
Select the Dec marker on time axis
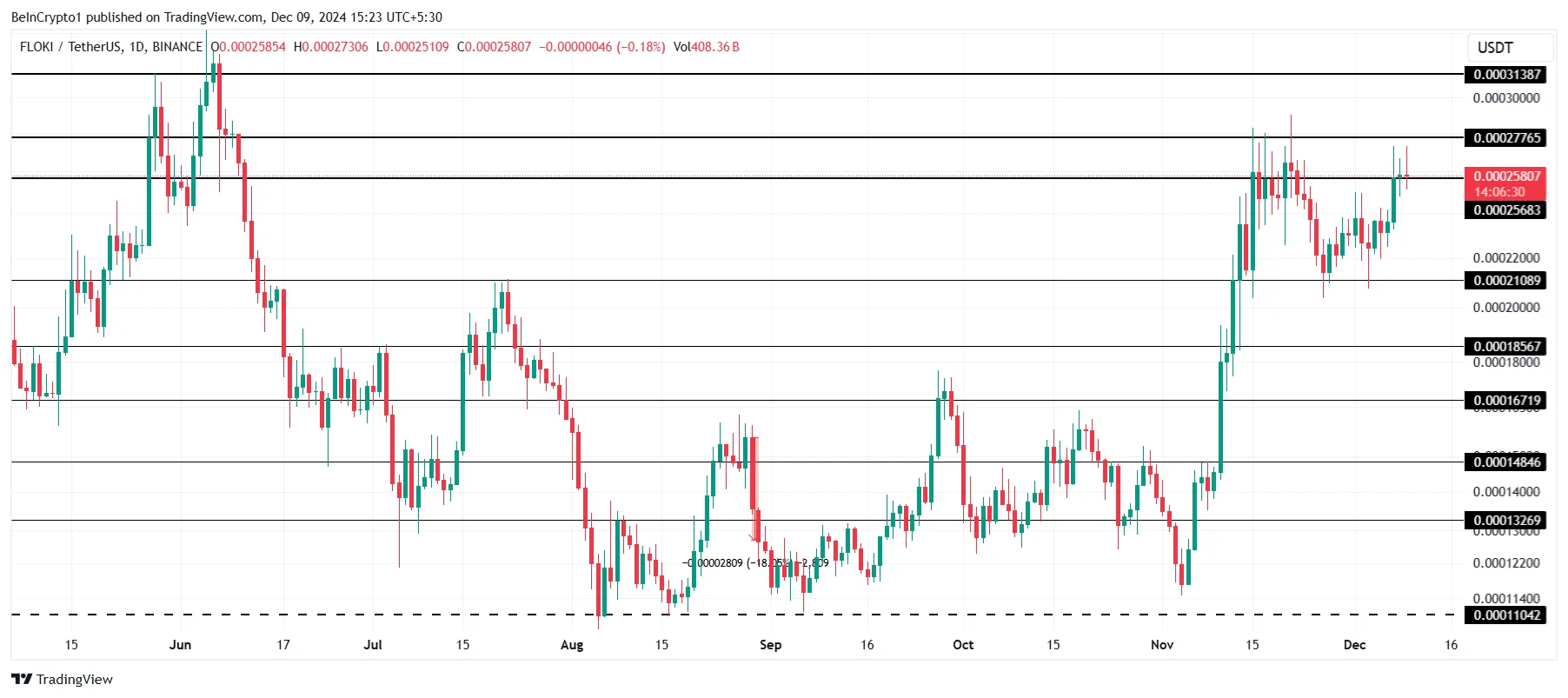[1354, 645]
